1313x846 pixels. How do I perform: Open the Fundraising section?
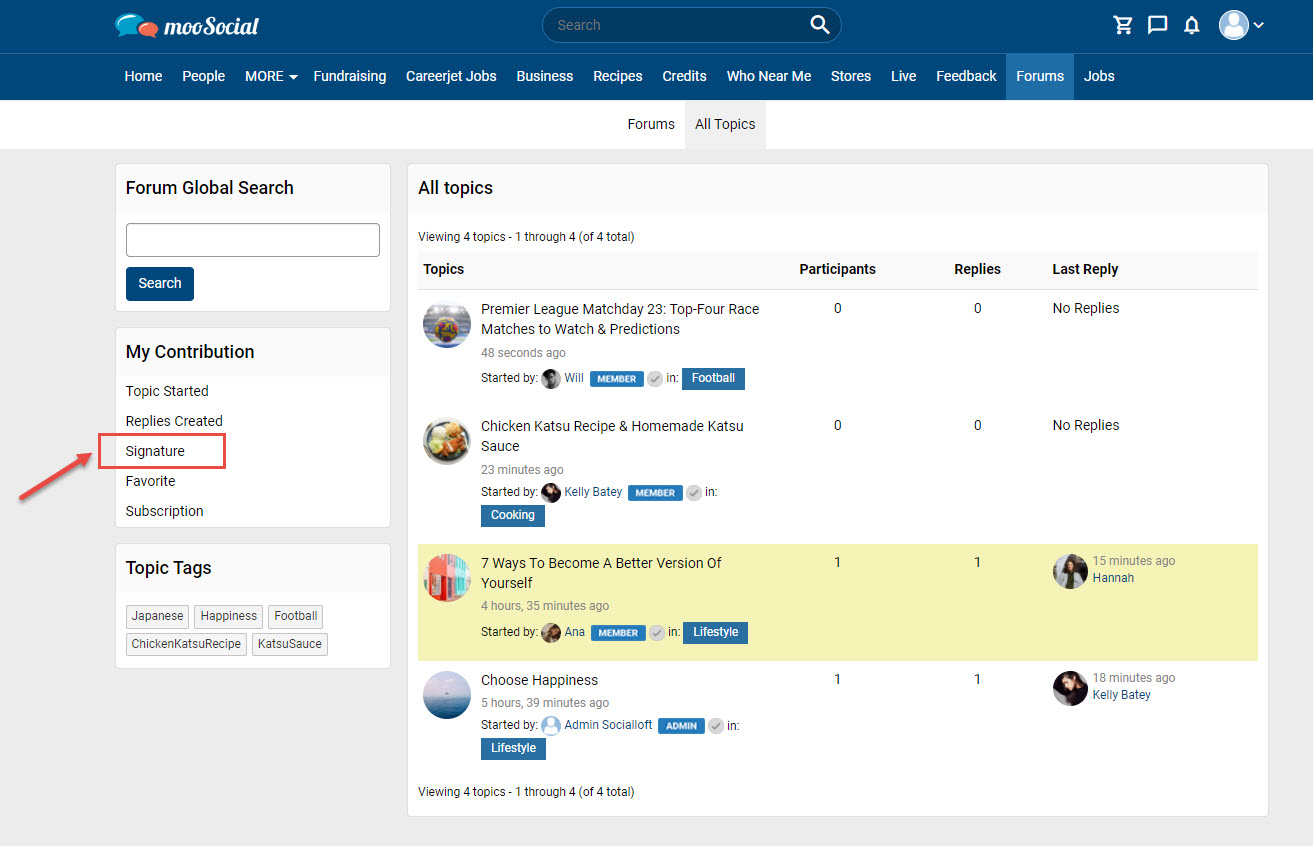pyautogui.click(x=349, y=76)
